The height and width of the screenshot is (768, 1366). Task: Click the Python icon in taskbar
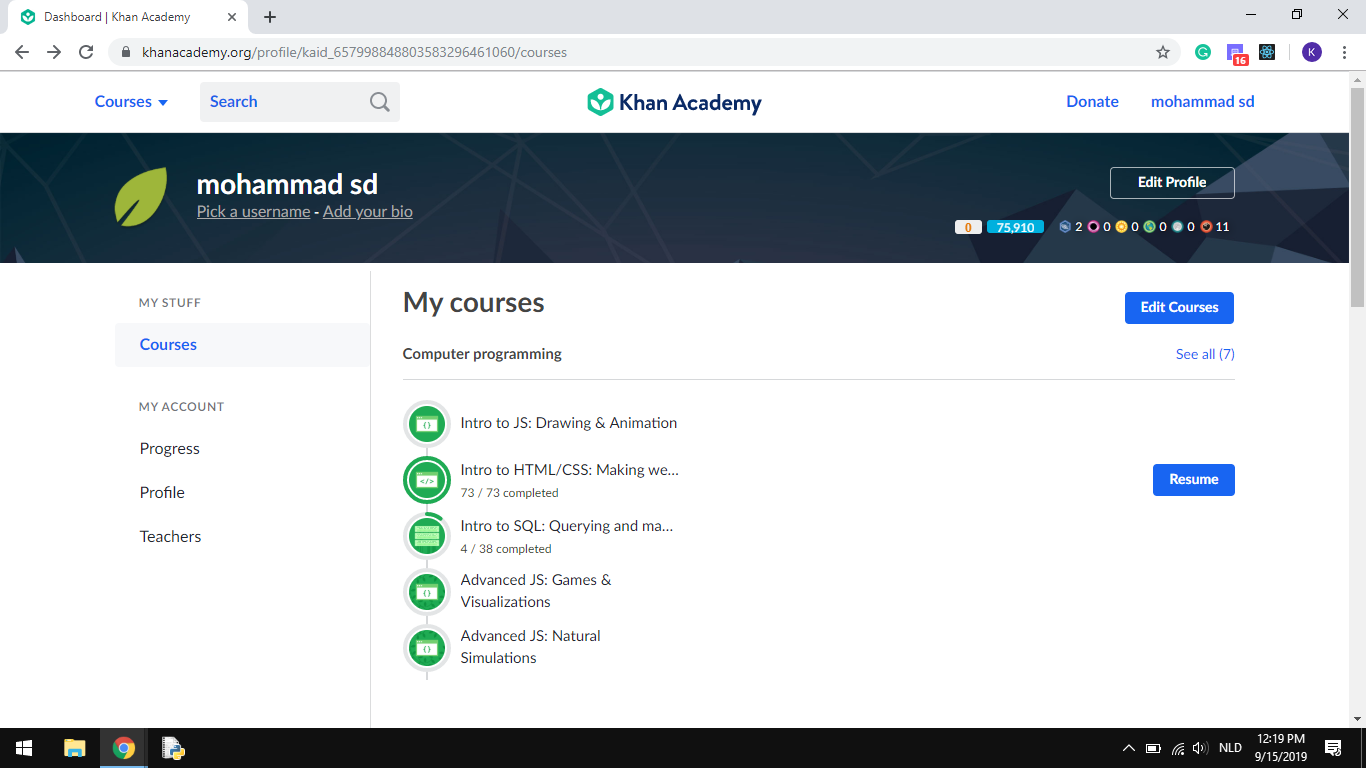(173, 748)
